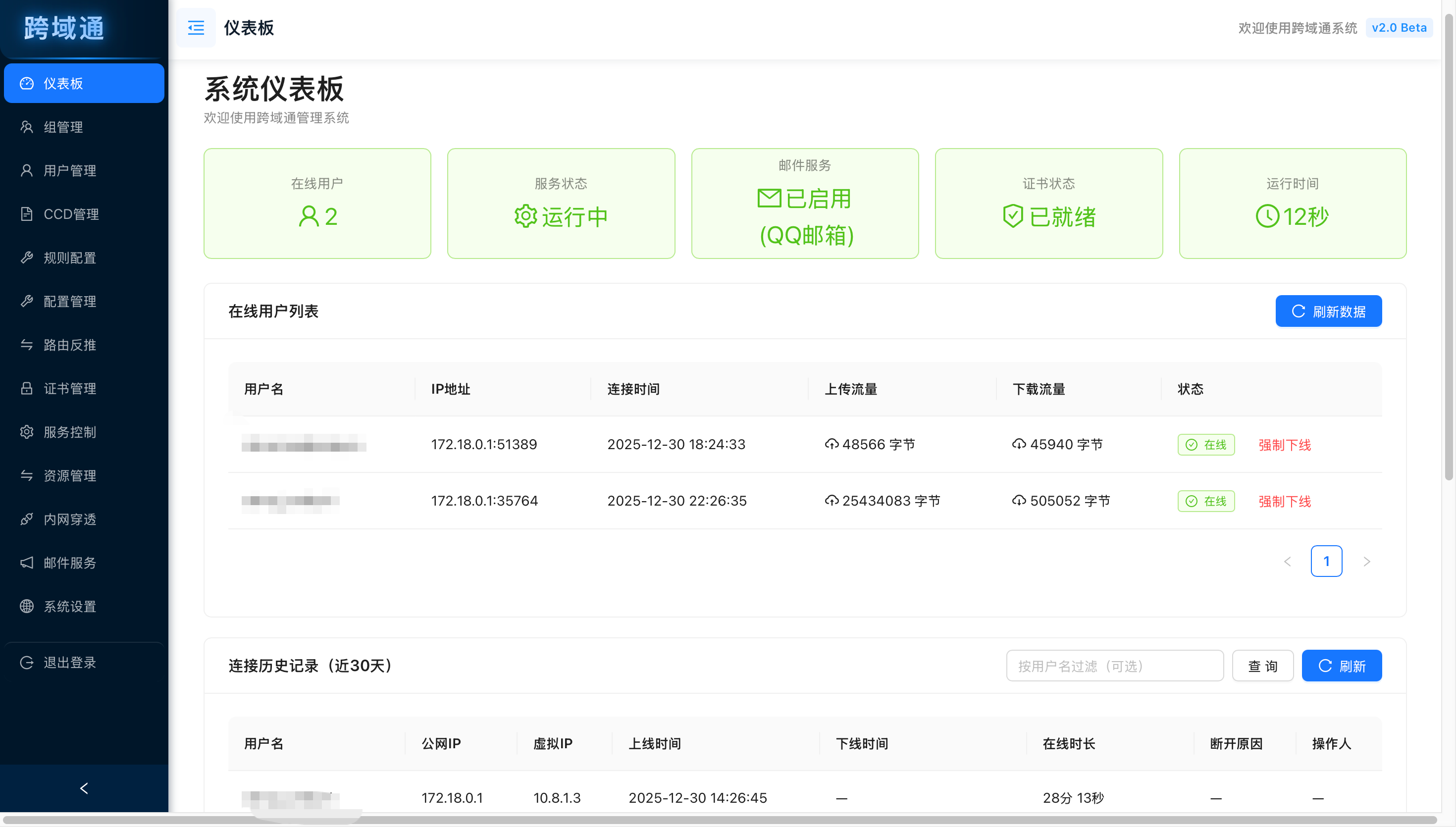1456x827 pixels.
Task: Select 仪表板 in the sidebar menu
Action: point(62,83)
